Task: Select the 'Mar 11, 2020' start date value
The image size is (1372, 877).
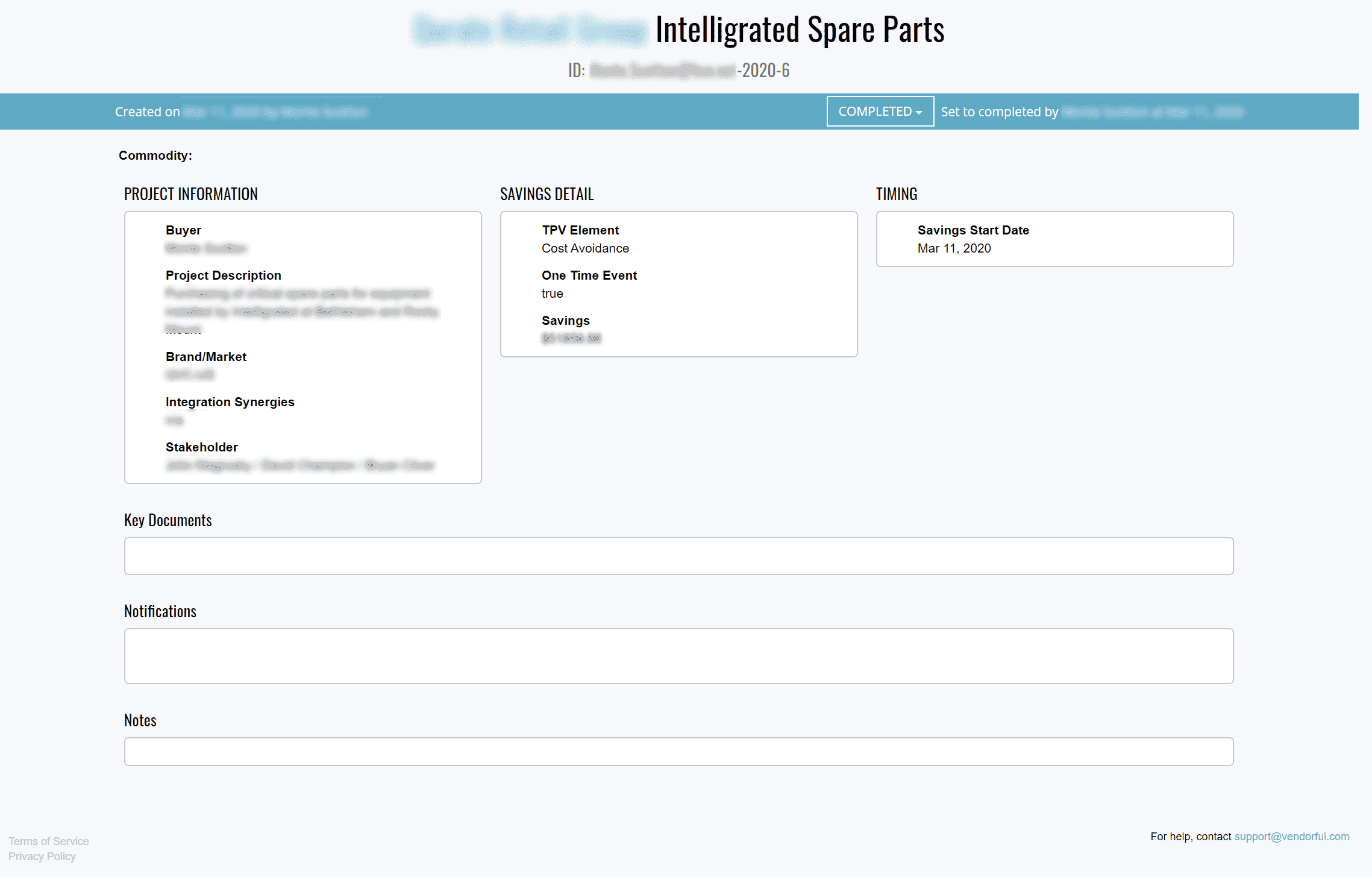Action: click(x=954, y=248)
